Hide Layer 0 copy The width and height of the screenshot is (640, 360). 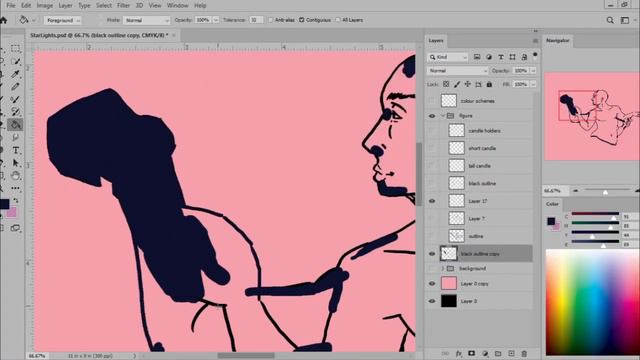point(432,284)
